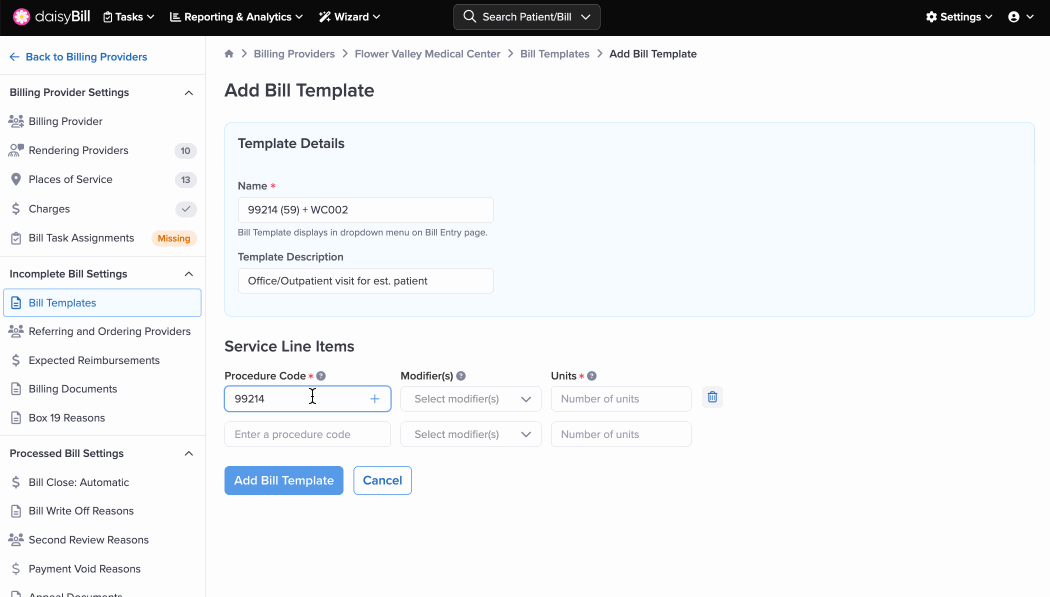Click the Cancel button
This screenshot has height=597, width=1050.
pyautogui.click(x=382, y=480)
